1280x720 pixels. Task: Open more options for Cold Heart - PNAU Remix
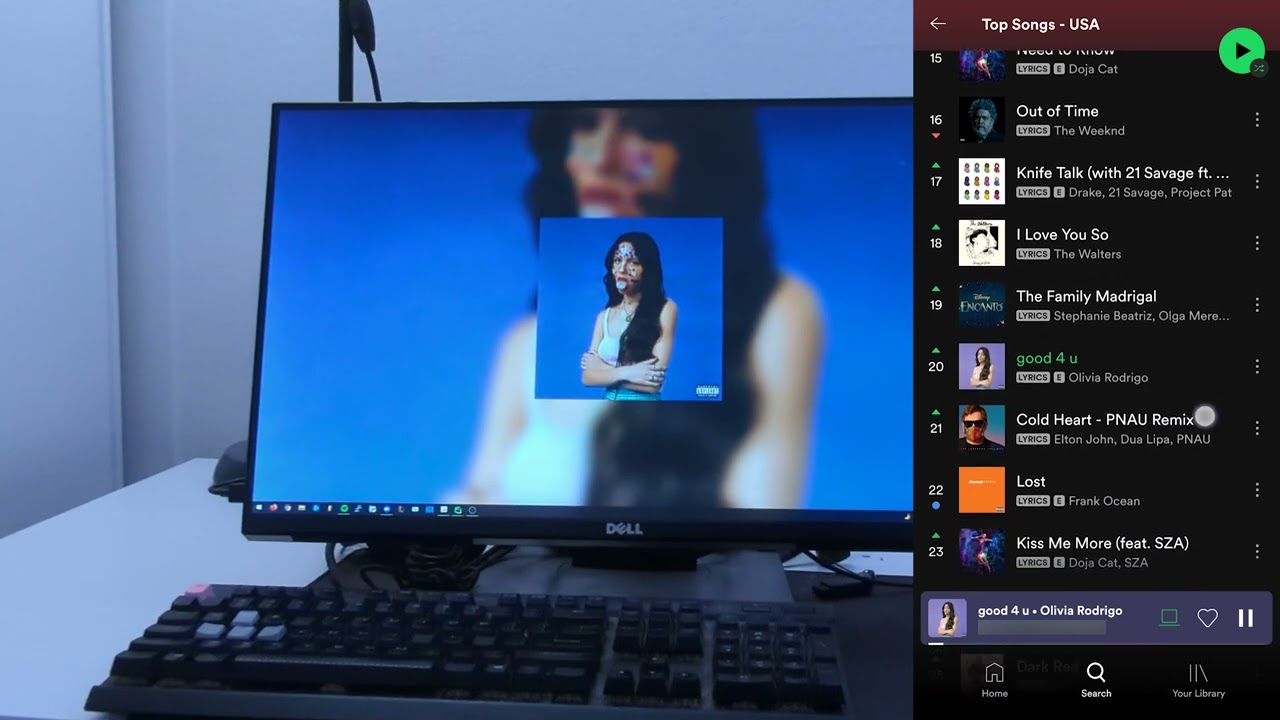[x=1257, y=428]
